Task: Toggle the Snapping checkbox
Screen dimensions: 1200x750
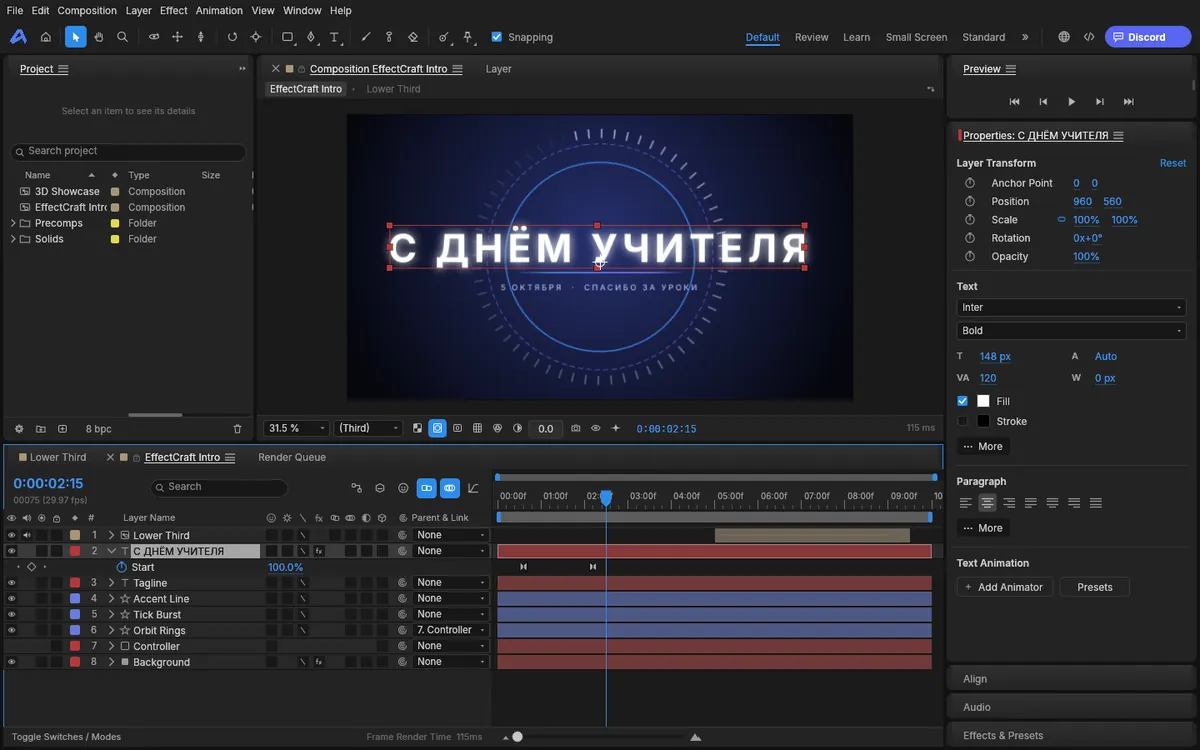Action: [x=497, y=37]
